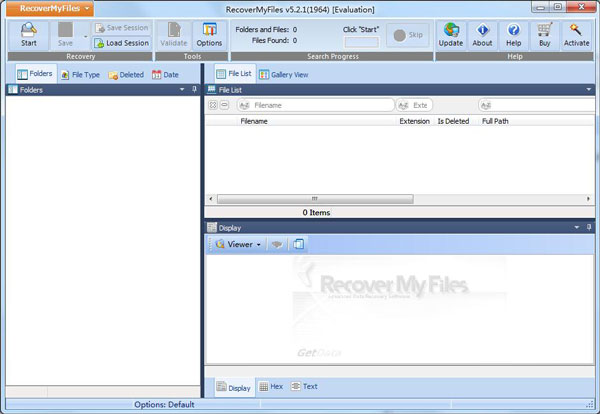
Task: Sort by the Extension column header
Action: pos(414,121)
